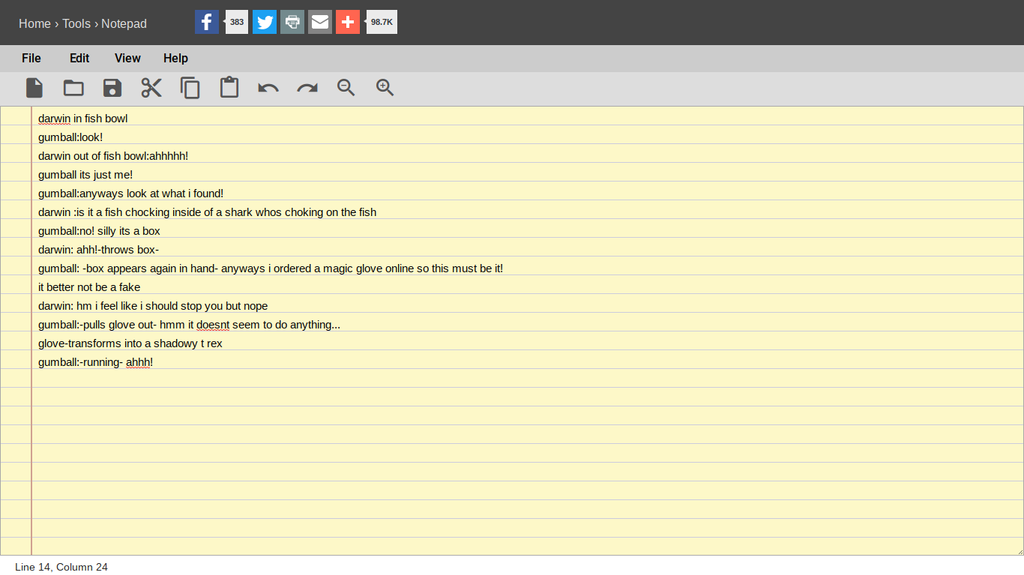Save the note with the floppy disk icon
Screen dimensions: 1024x575
pos(112,88)
